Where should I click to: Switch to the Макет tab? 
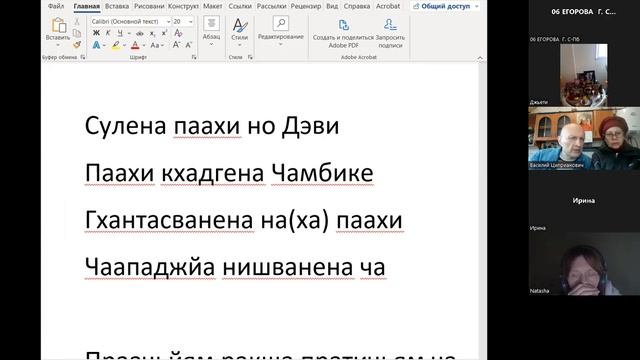[213, 6]
